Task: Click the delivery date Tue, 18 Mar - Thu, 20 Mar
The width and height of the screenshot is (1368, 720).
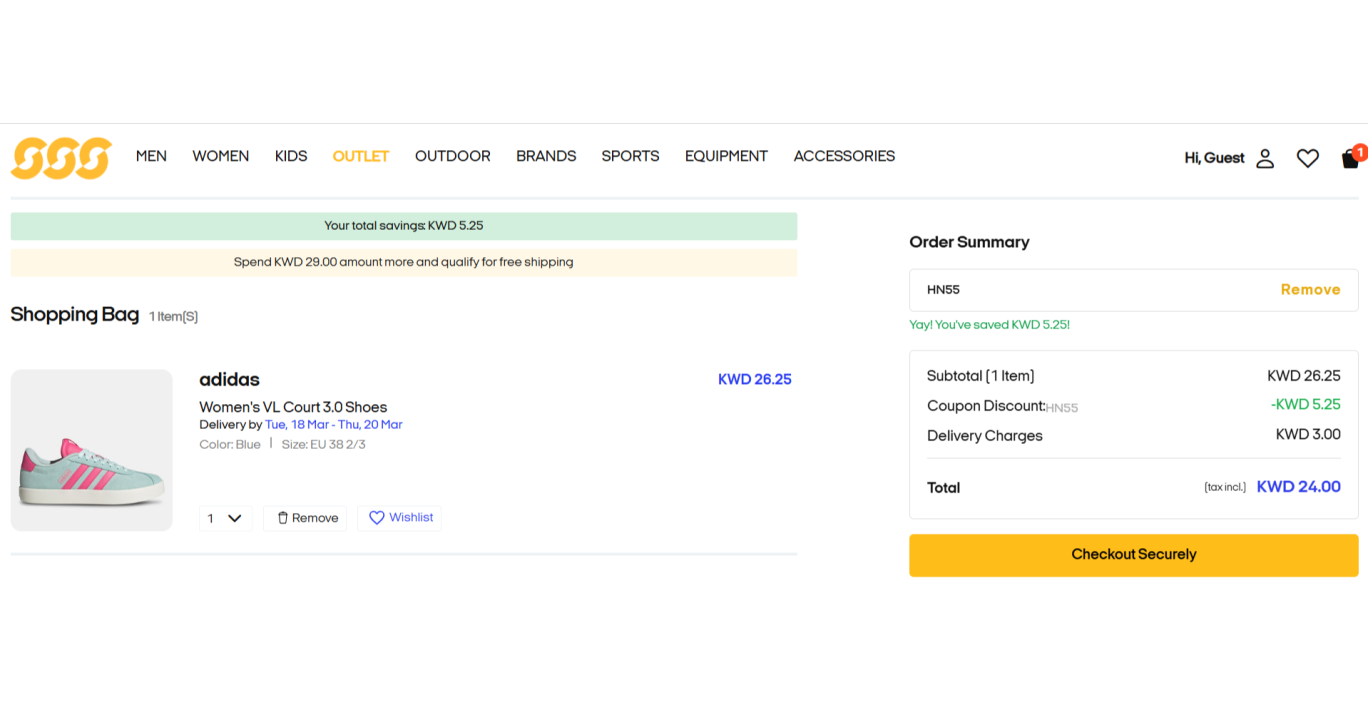Action: pos(334,425)
